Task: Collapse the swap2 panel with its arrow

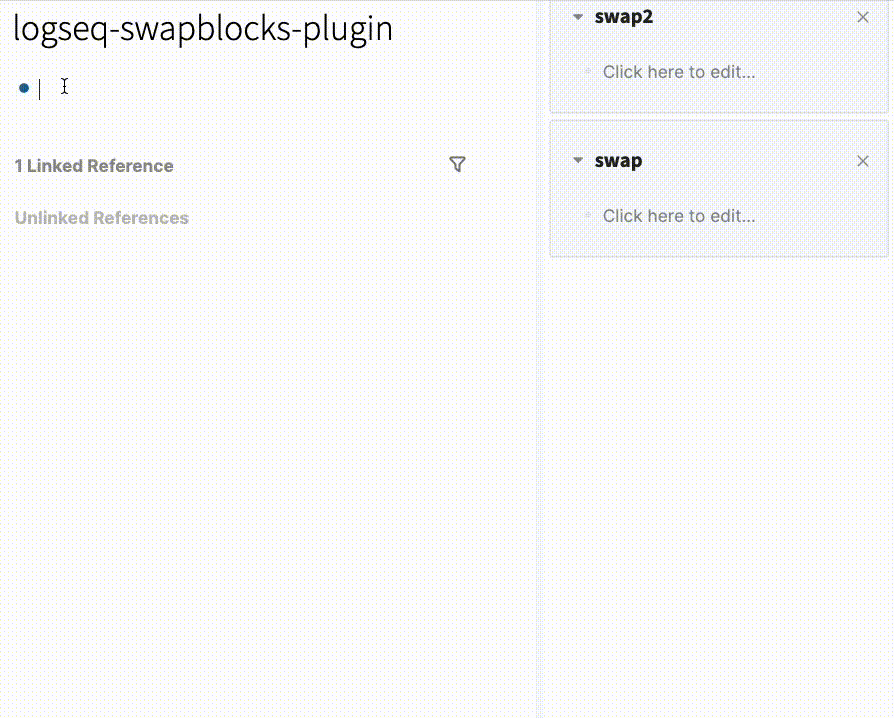Action: [x=577, y=17]
